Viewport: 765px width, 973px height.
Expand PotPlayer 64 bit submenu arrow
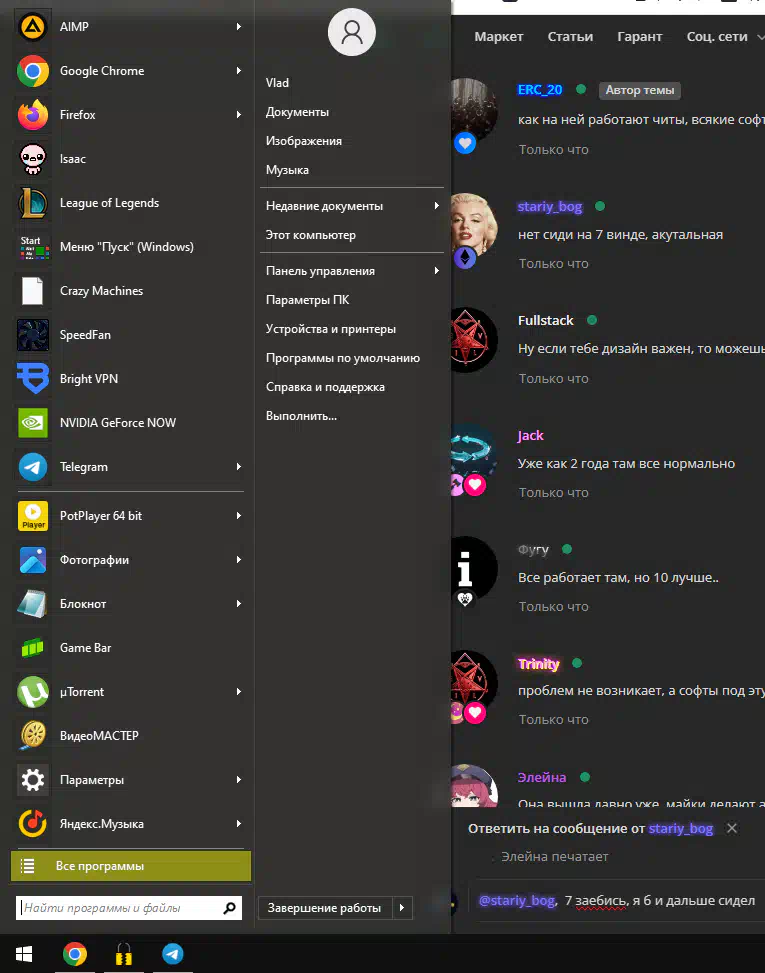point(239,516)
